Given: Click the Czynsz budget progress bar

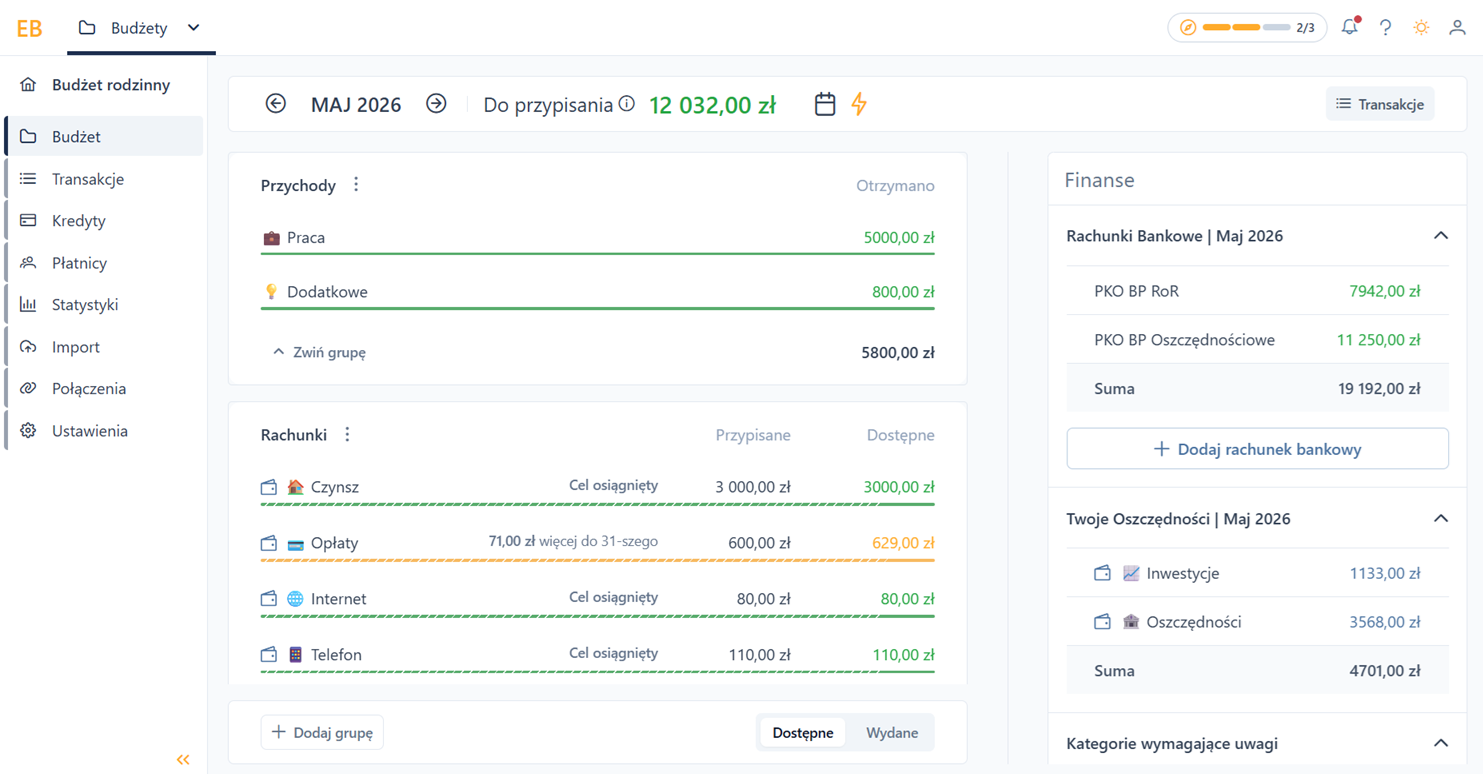Looking at the screenshot, I should (x=598, y=505).
